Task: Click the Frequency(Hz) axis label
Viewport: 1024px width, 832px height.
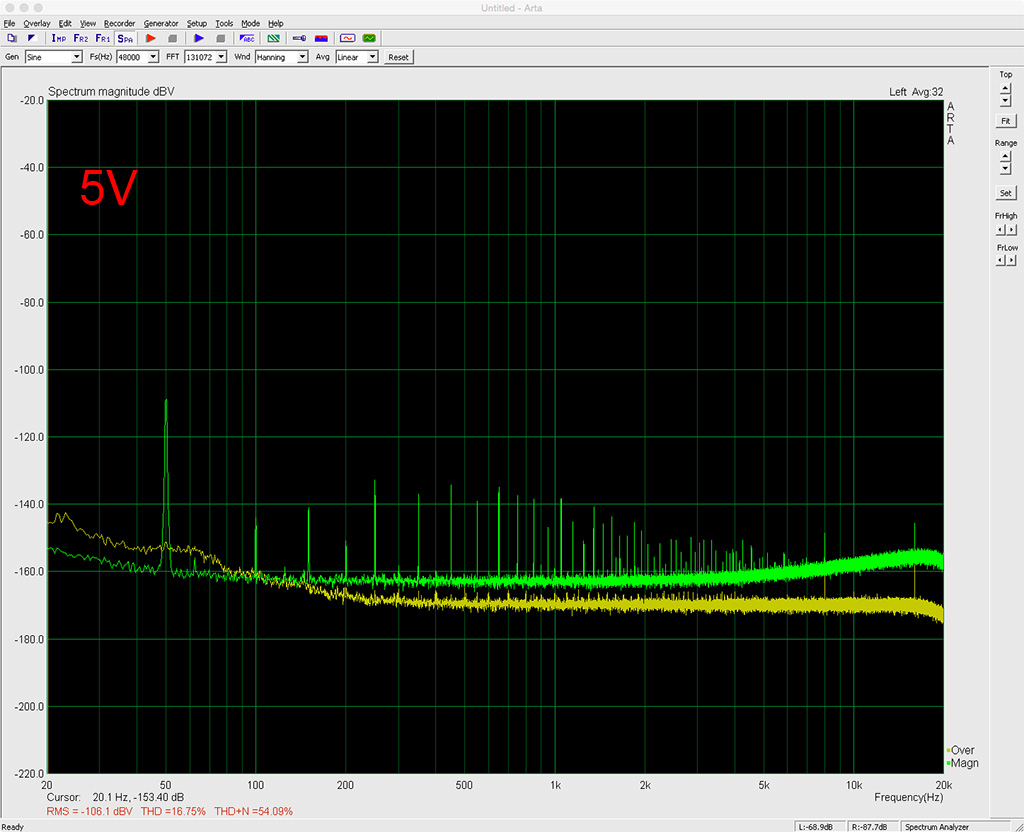Action: pos(908,797)
